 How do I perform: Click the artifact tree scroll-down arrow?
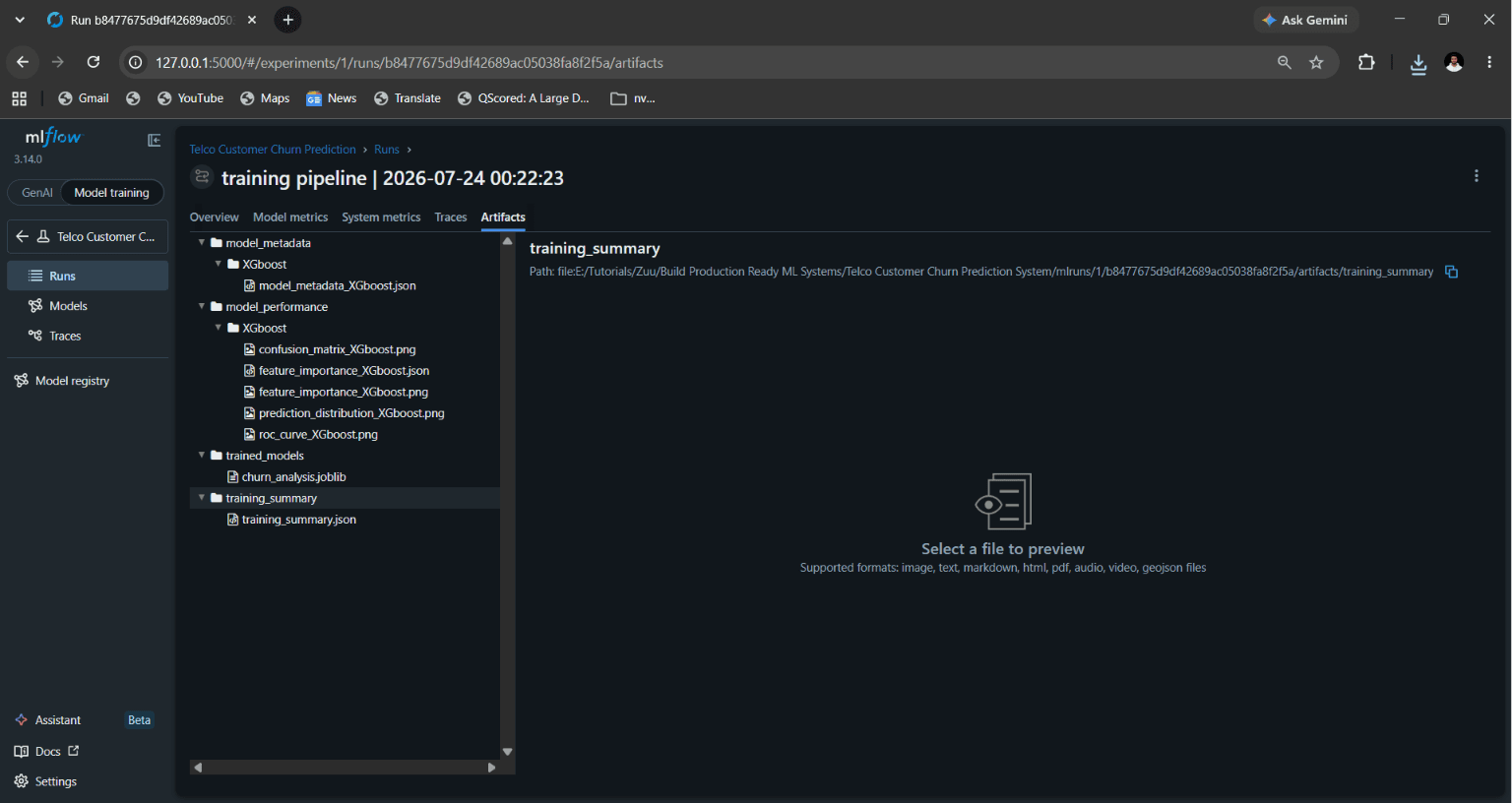[508, 752]
